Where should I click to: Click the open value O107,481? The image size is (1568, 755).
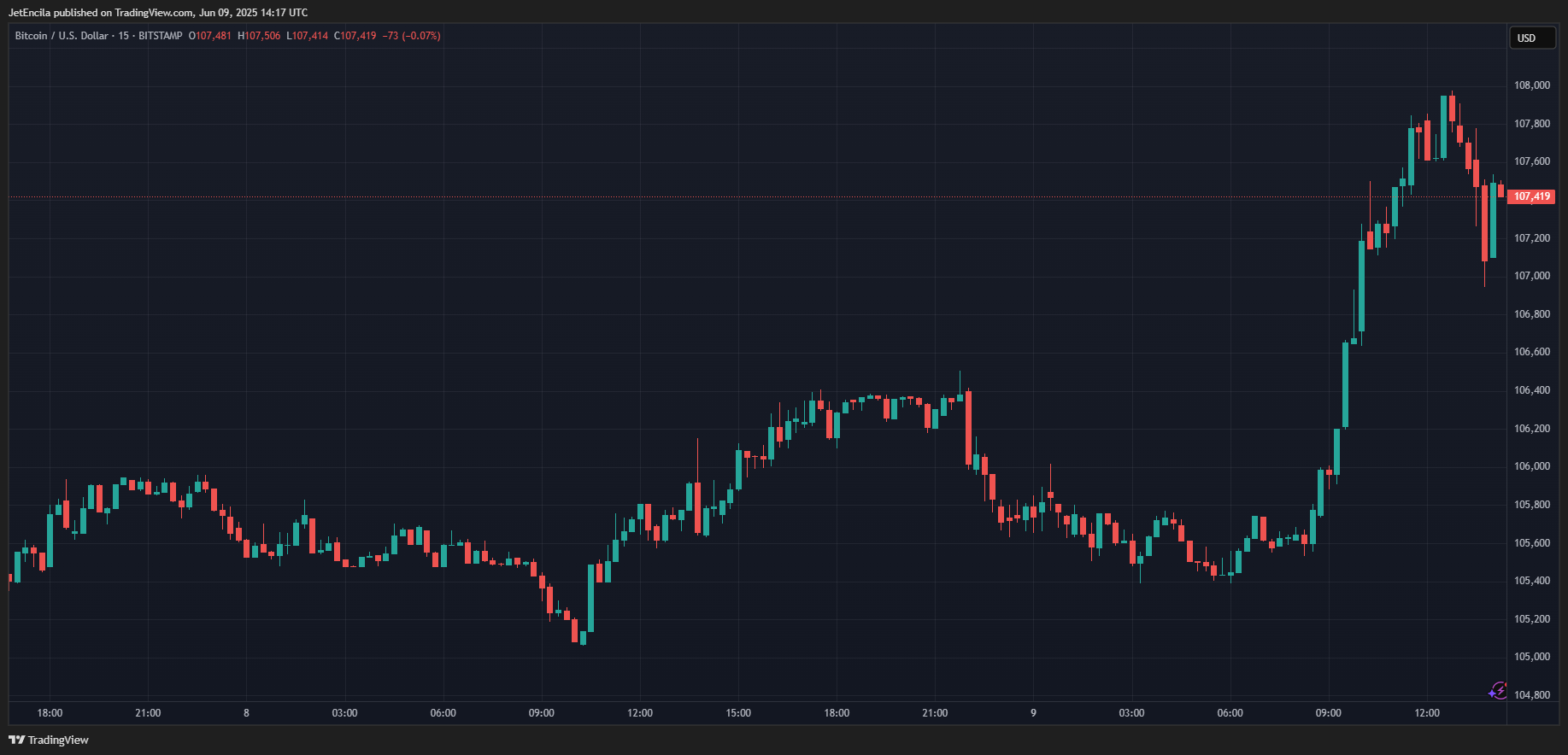pos(210,36)
